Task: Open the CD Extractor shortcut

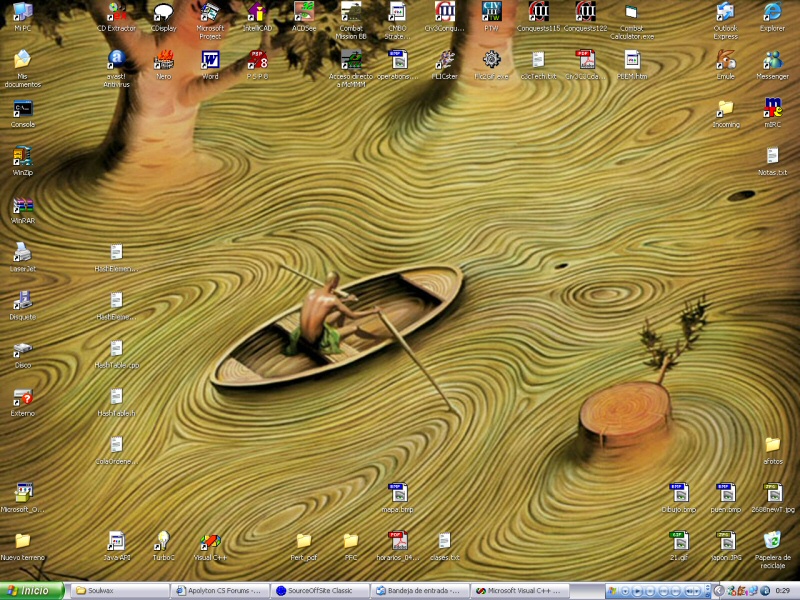Action: click(116, 12)
